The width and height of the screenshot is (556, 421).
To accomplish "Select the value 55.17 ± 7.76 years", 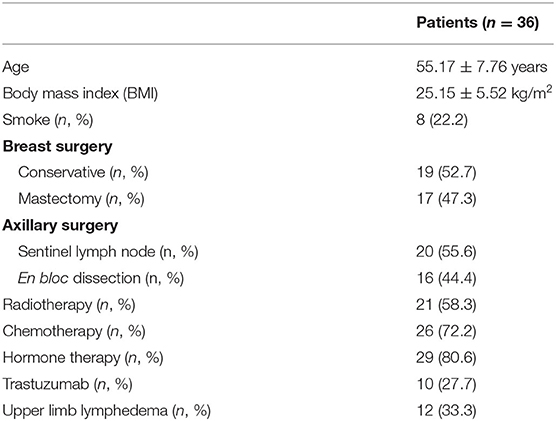I will pos(482,67).
